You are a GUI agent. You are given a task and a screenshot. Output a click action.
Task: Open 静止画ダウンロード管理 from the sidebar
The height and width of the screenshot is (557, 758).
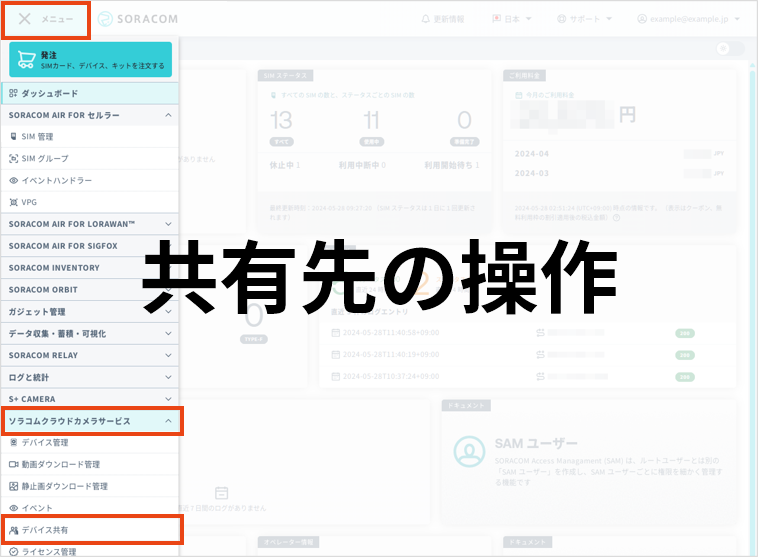(64, 487)
